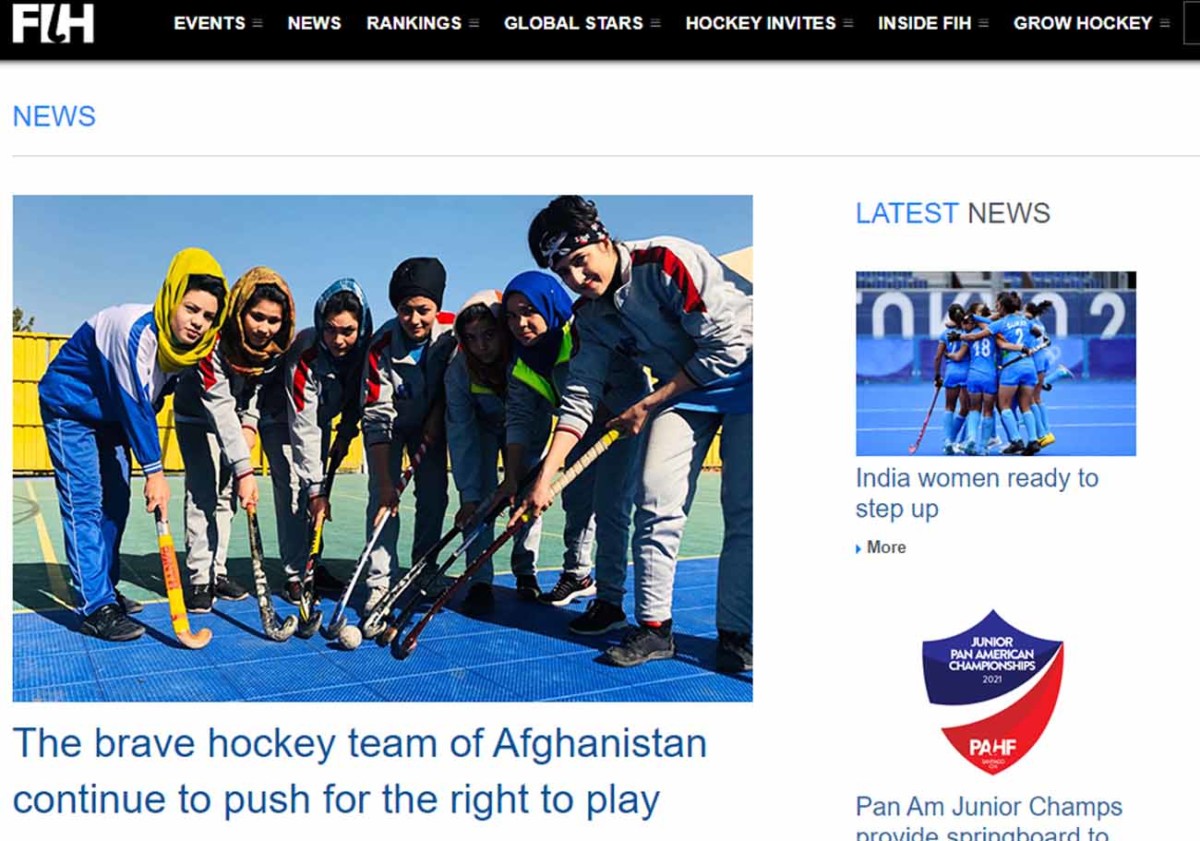Click the India women team photo thumbnail

(995, 363)
